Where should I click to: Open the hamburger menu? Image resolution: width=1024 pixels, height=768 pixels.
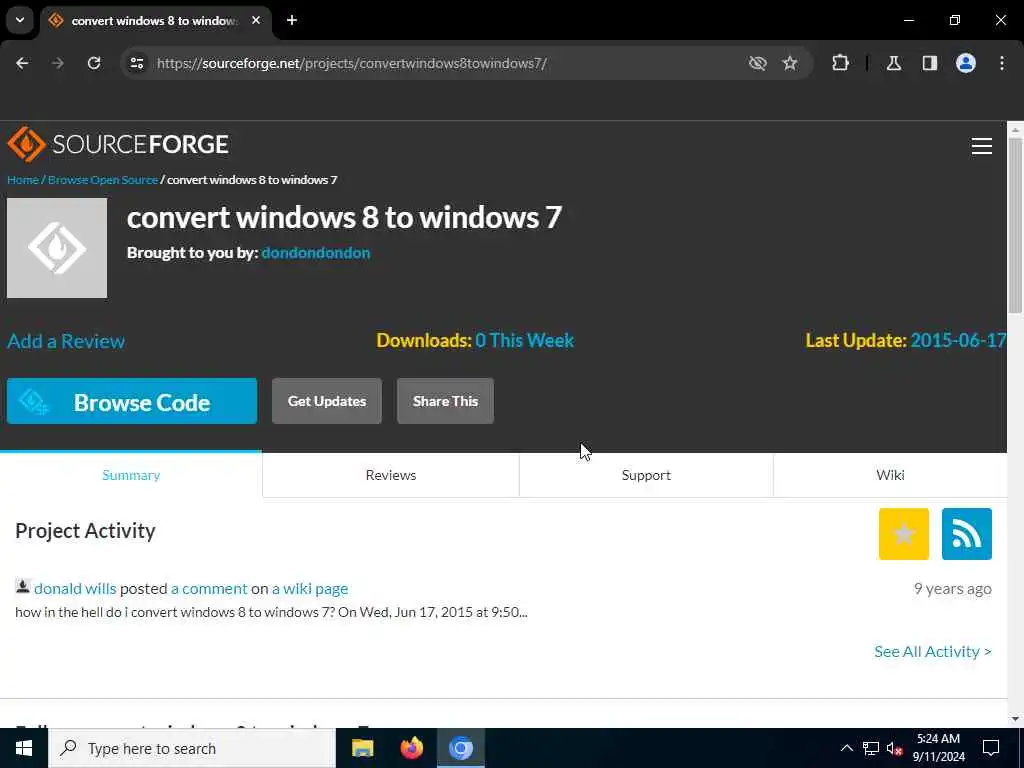point(982,146)
